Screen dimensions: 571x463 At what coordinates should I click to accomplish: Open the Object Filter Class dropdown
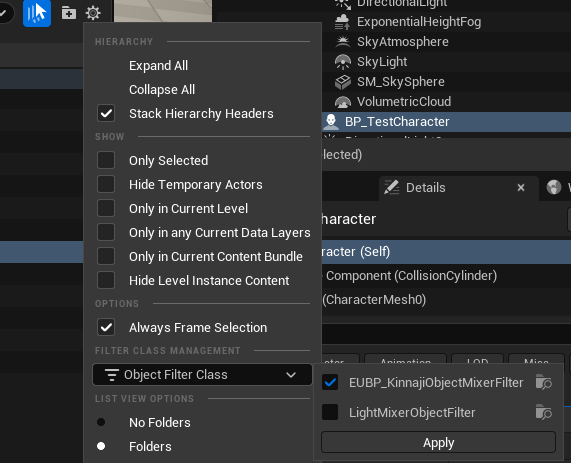[x=202, y=374]
